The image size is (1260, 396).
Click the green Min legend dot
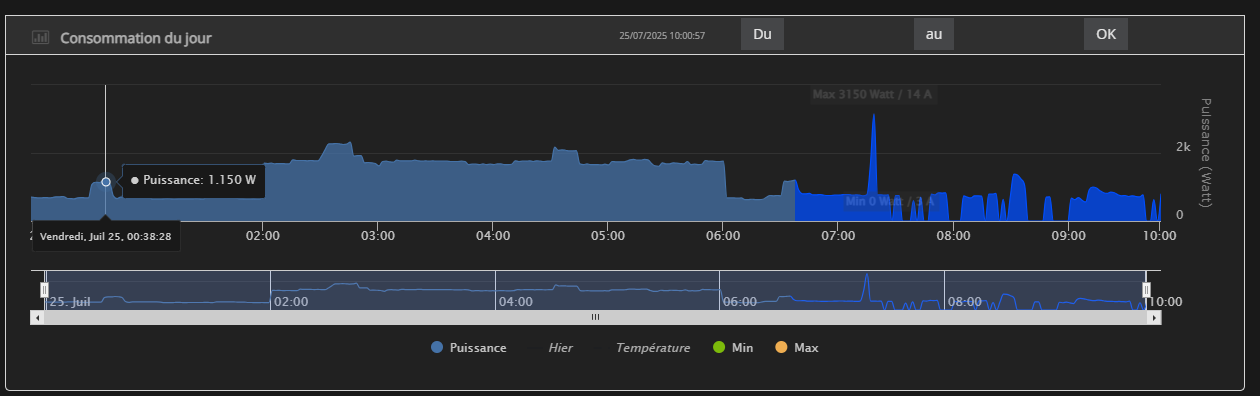tap(718, 348)
